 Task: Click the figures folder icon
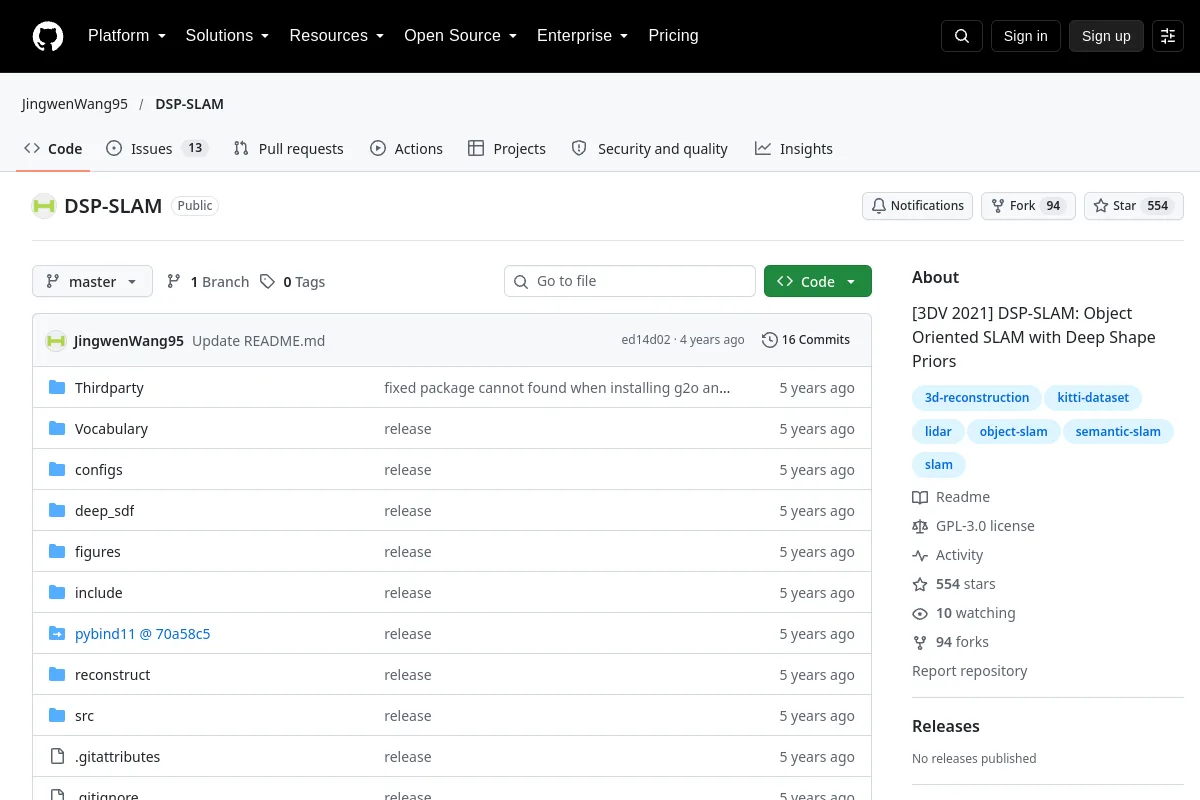point(57,552)
